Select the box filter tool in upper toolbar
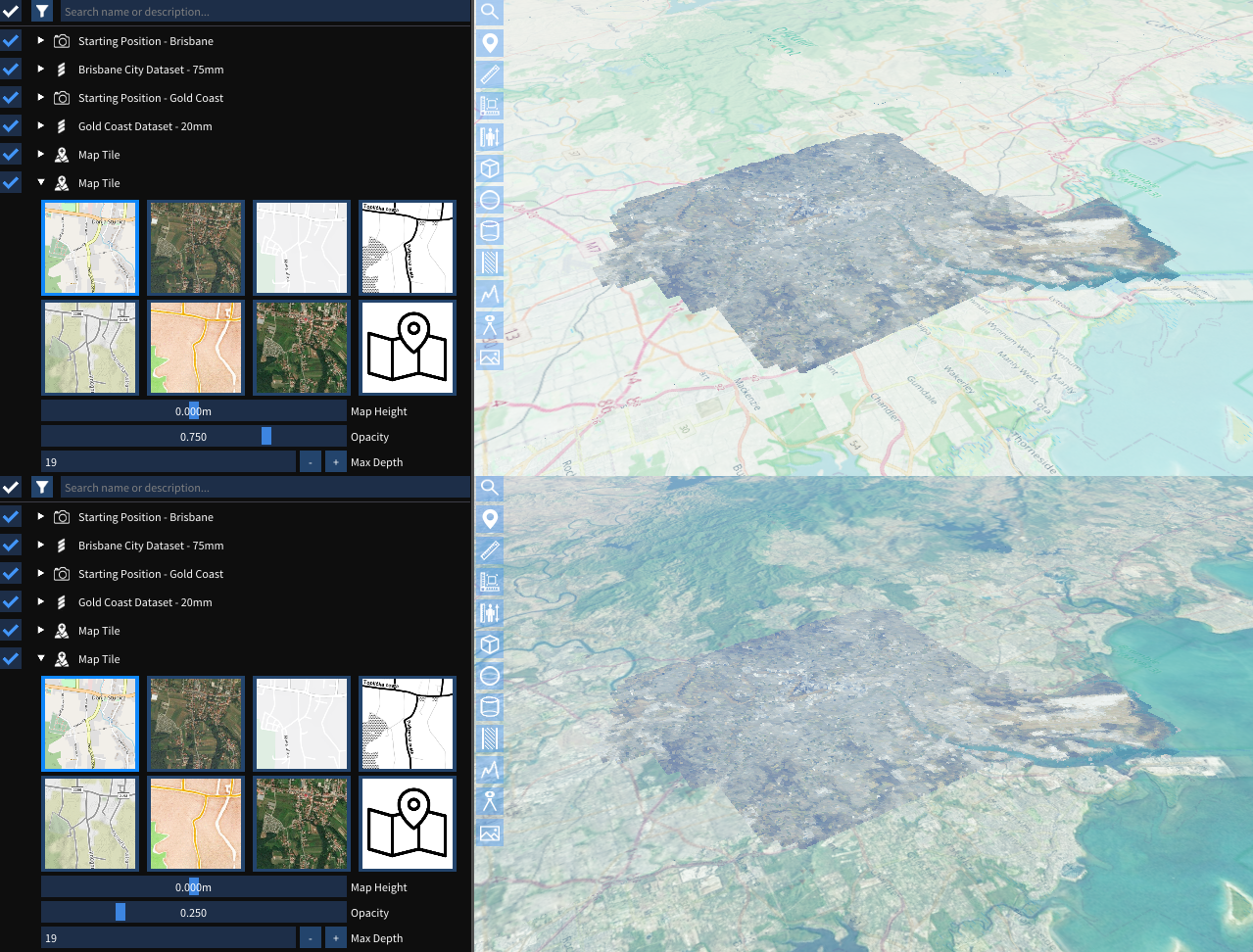The height and width of the screenshot is (952, 1253). 490,168
